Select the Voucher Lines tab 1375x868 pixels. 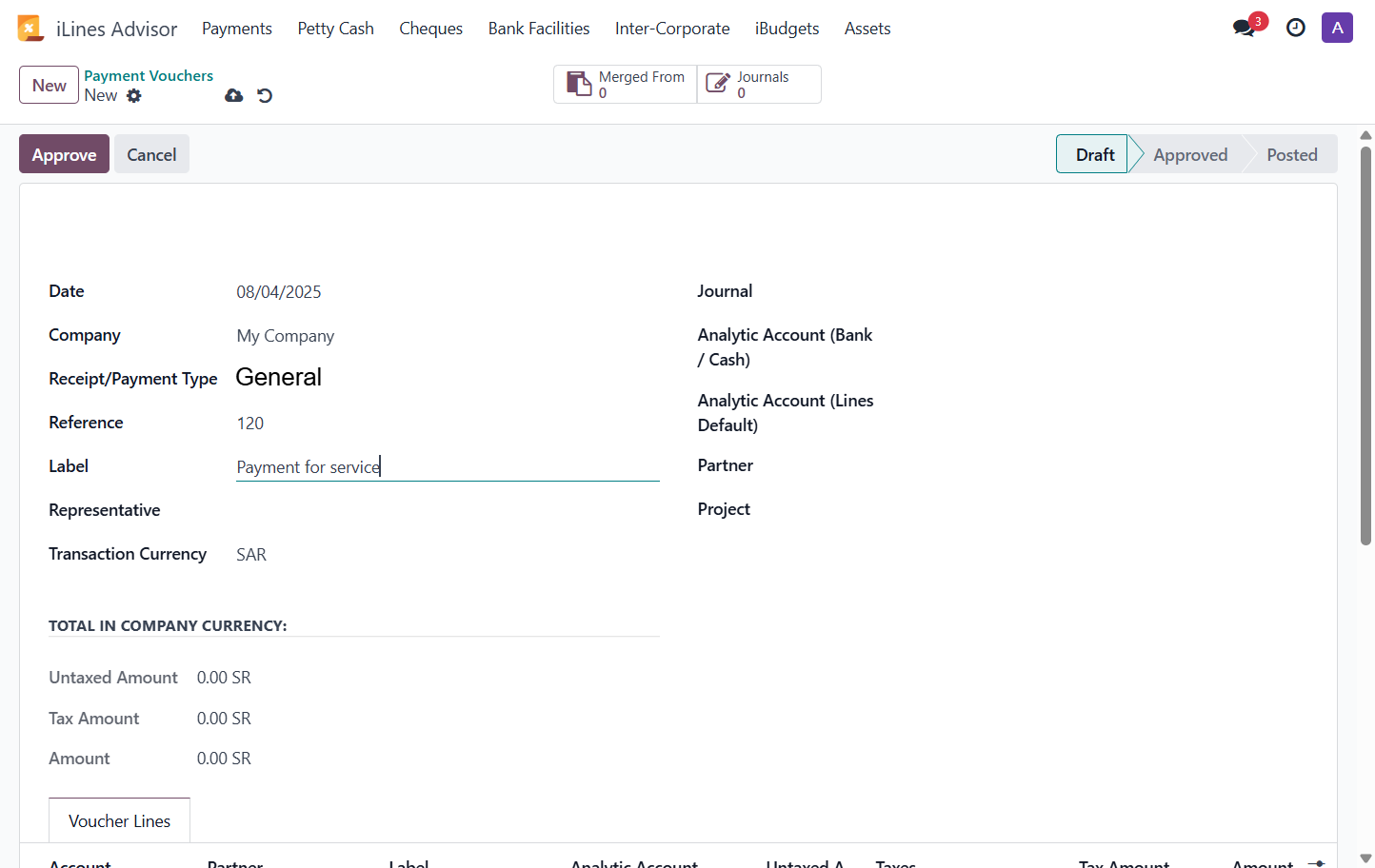(x=120, y=820)
